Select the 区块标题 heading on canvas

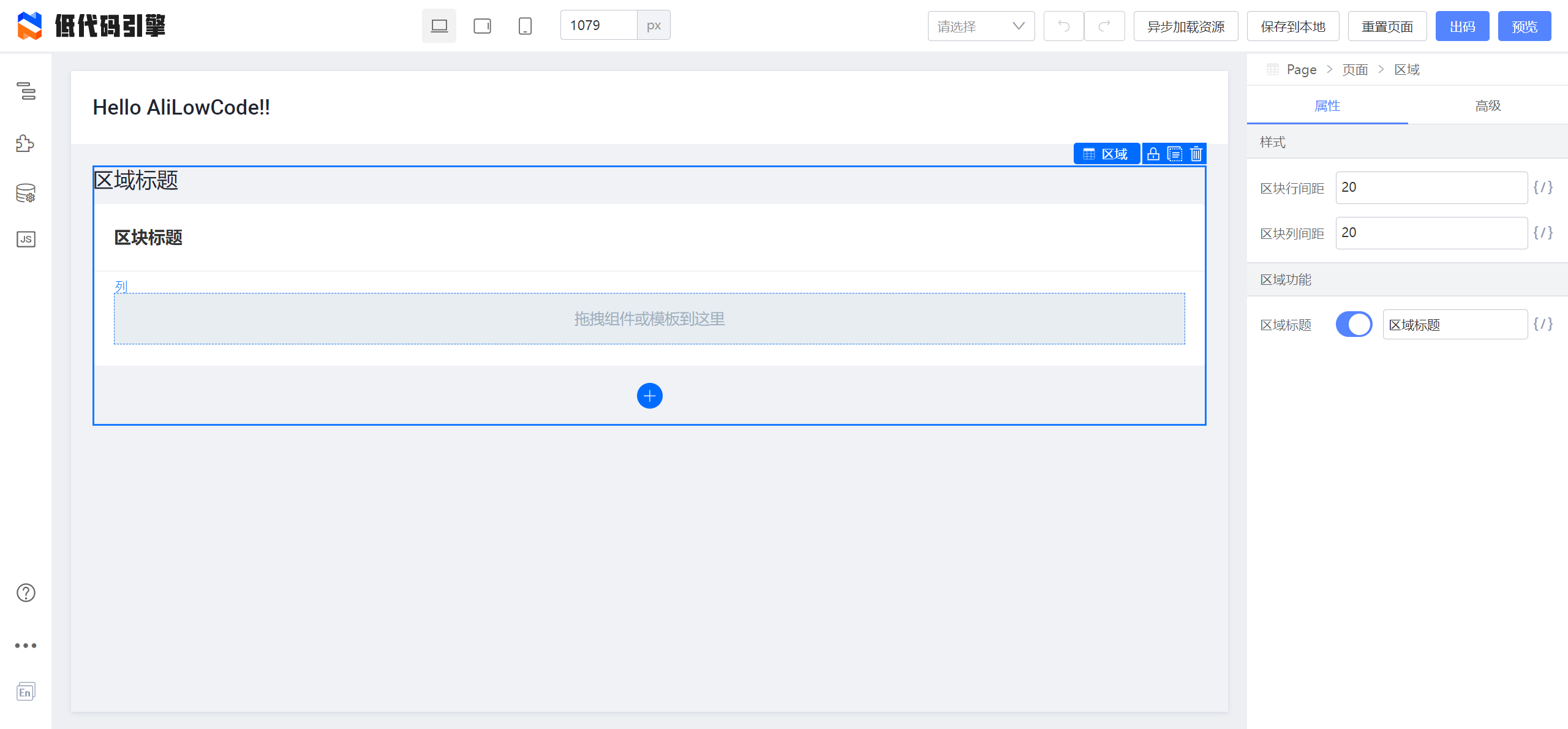coord(149,238)
